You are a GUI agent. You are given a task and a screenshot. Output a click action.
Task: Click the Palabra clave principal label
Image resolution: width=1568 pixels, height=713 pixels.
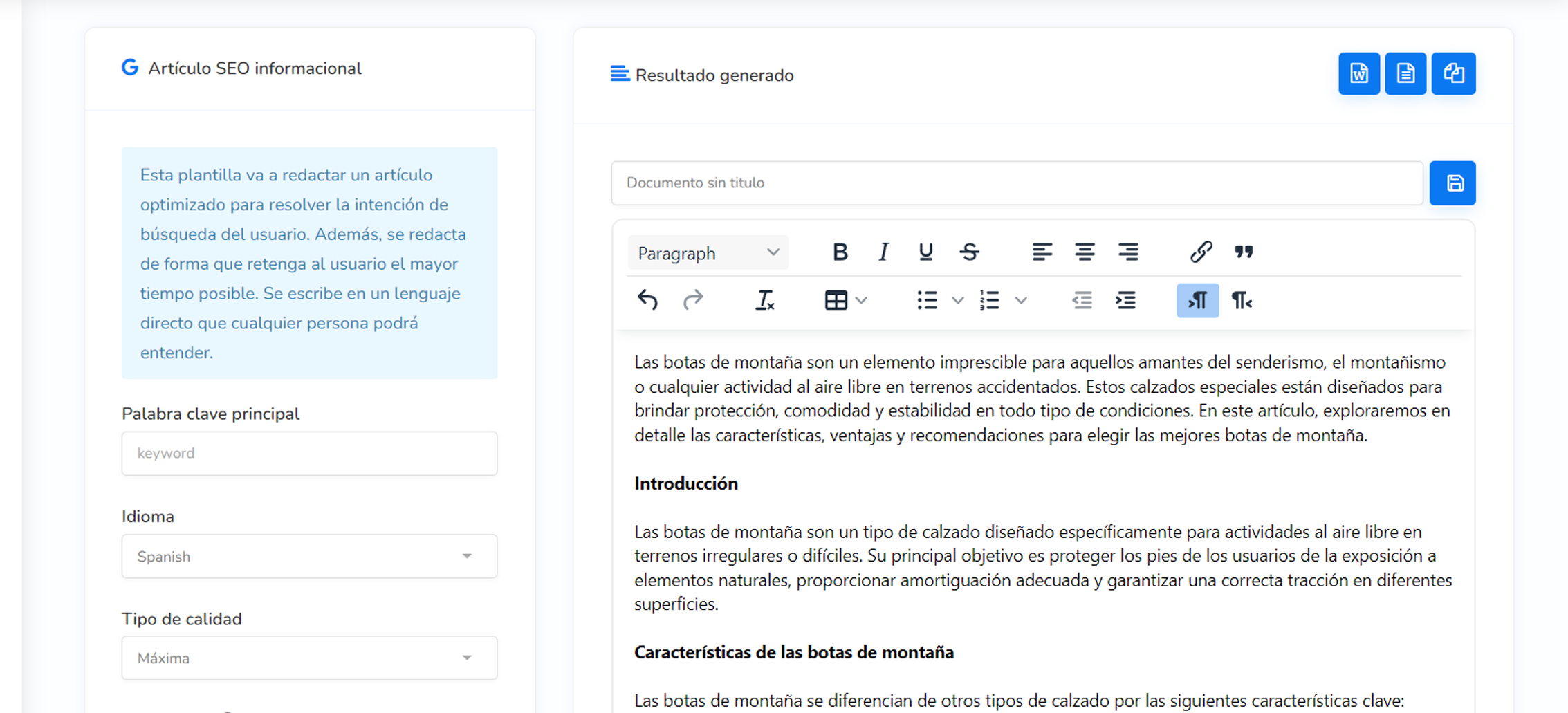(210, 414)
